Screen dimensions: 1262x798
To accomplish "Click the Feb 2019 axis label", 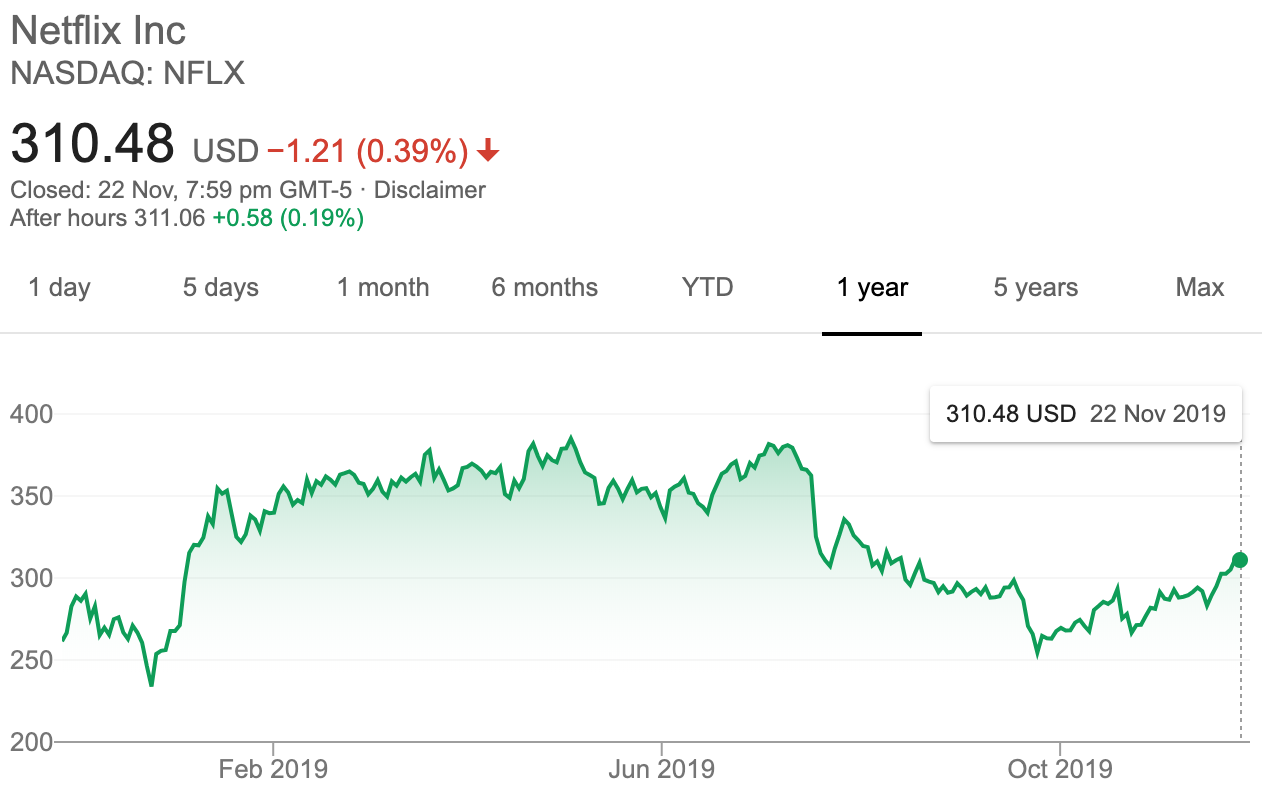I will [273, 769].
